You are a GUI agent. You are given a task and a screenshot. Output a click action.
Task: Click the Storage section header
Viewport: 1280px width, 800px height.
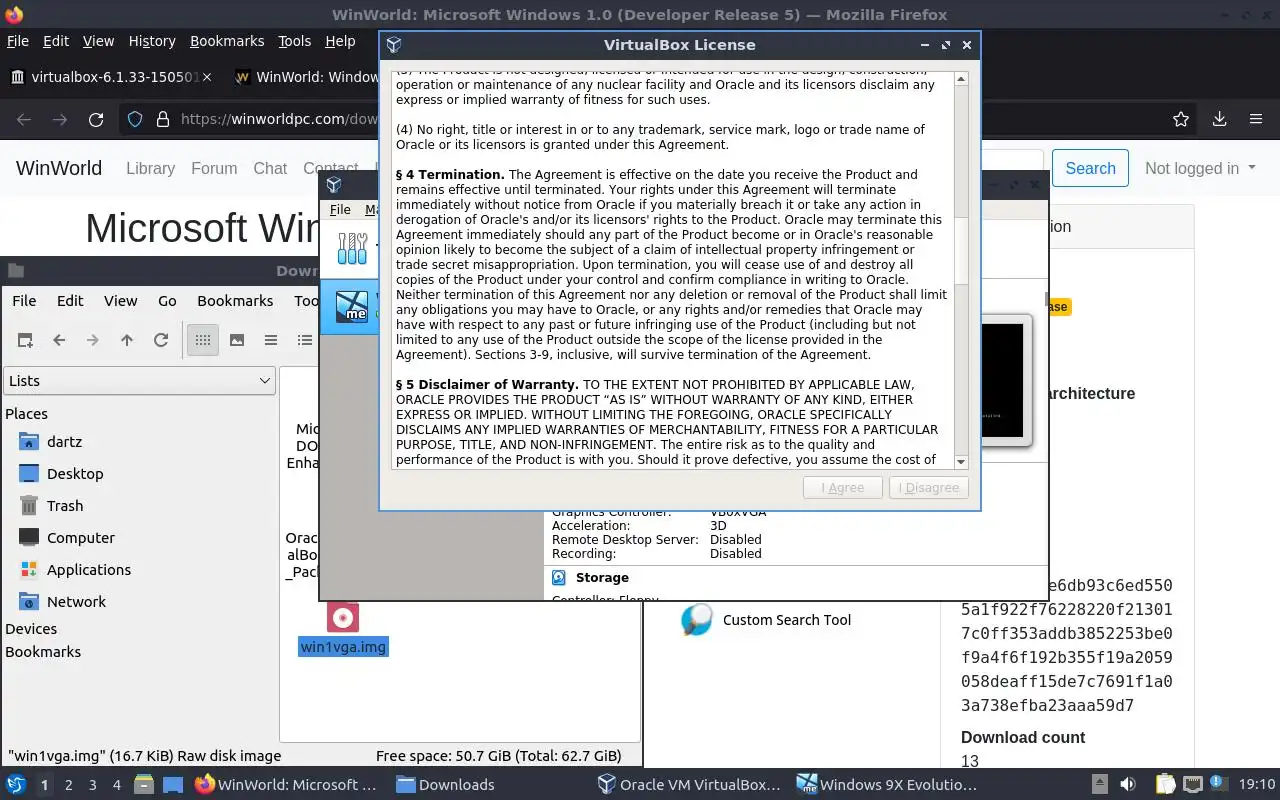(602, 578)
